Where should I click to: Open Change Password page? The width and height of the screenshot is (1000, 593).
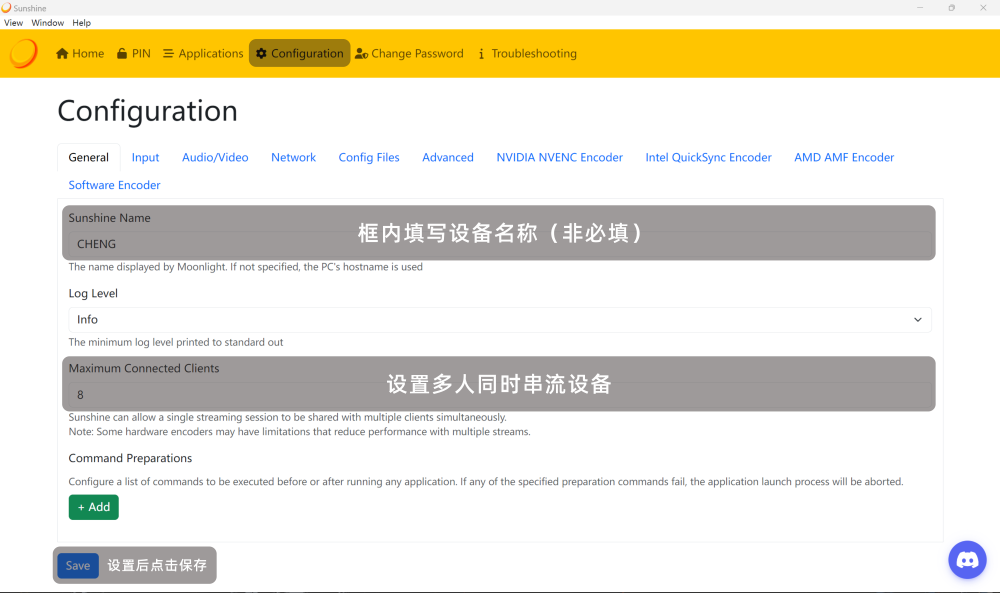pyautogui.click(x=409, y=54)
